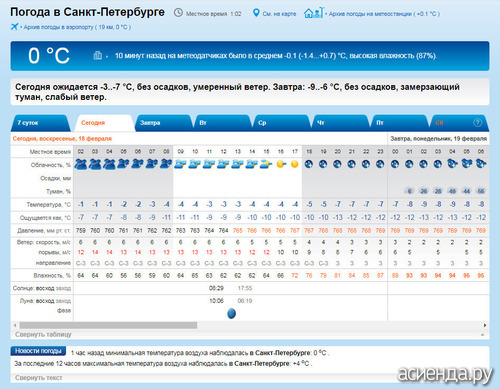This screenshot has height=389, width=500.
Task: Click the horizontal scrollbar thumb
Action: pos(108,325)
